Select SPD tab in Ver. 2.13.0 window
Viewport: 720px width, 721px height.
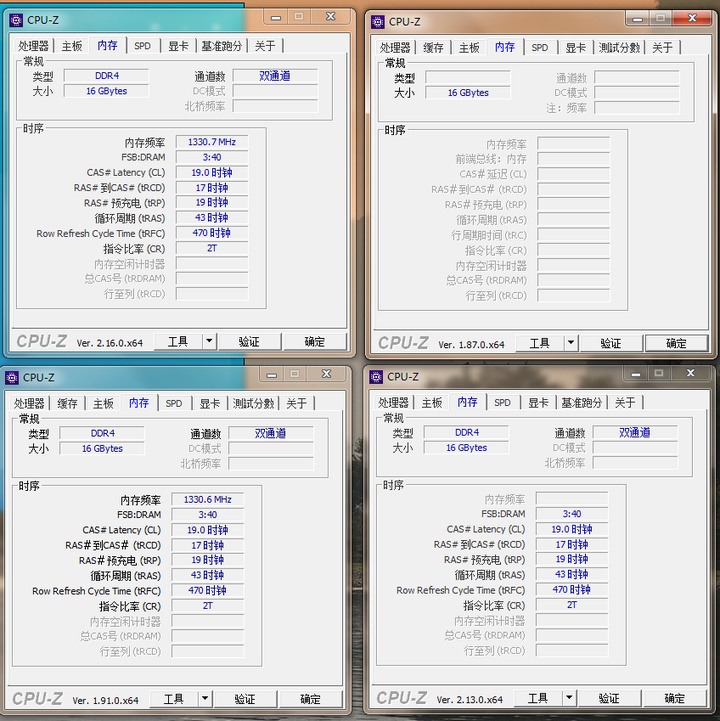503,403
